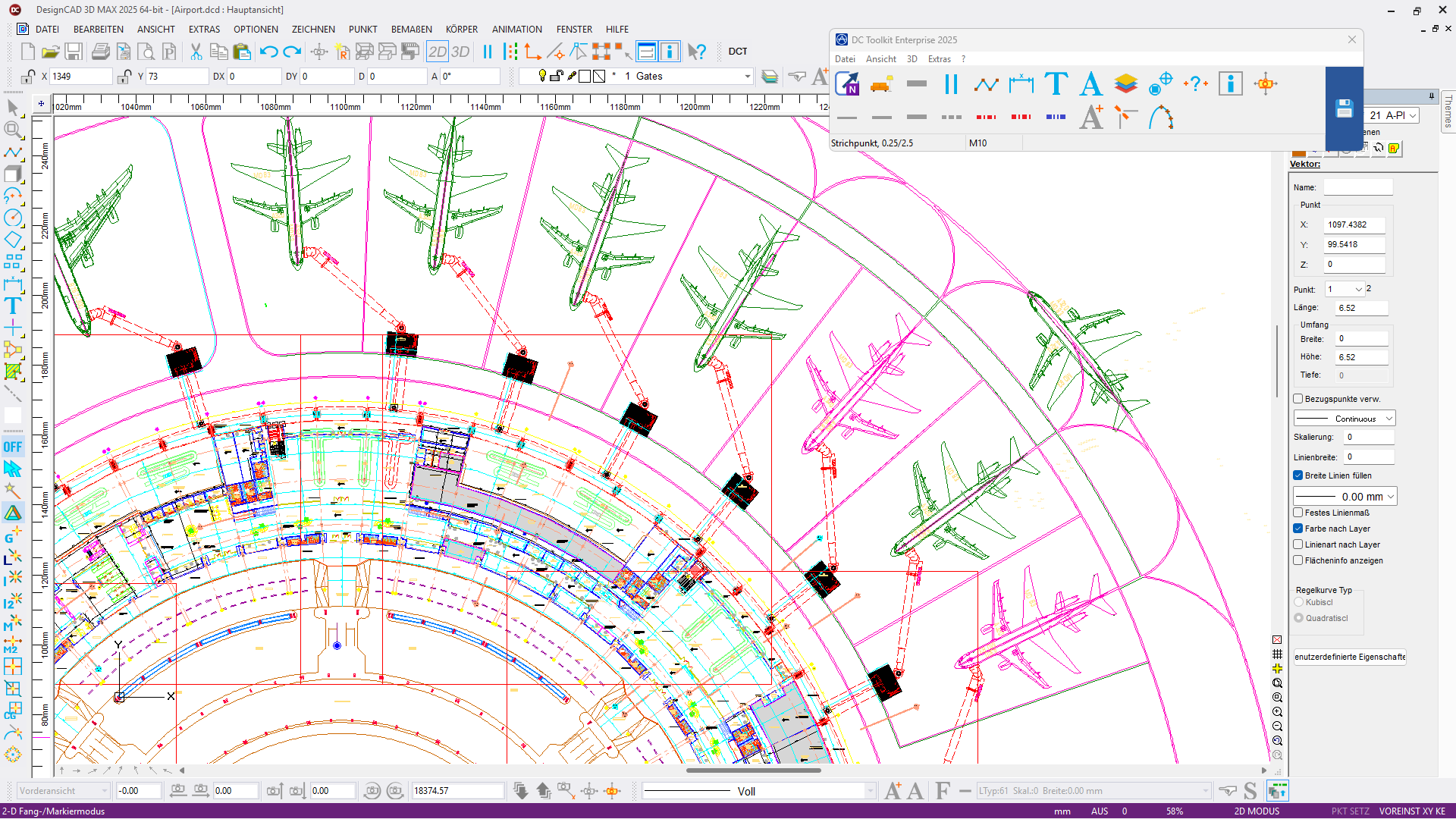The width and height of the screenshot is (1456, 819).
Task: Expand the Continuous line type dropdown
Action: point(1389,419)
